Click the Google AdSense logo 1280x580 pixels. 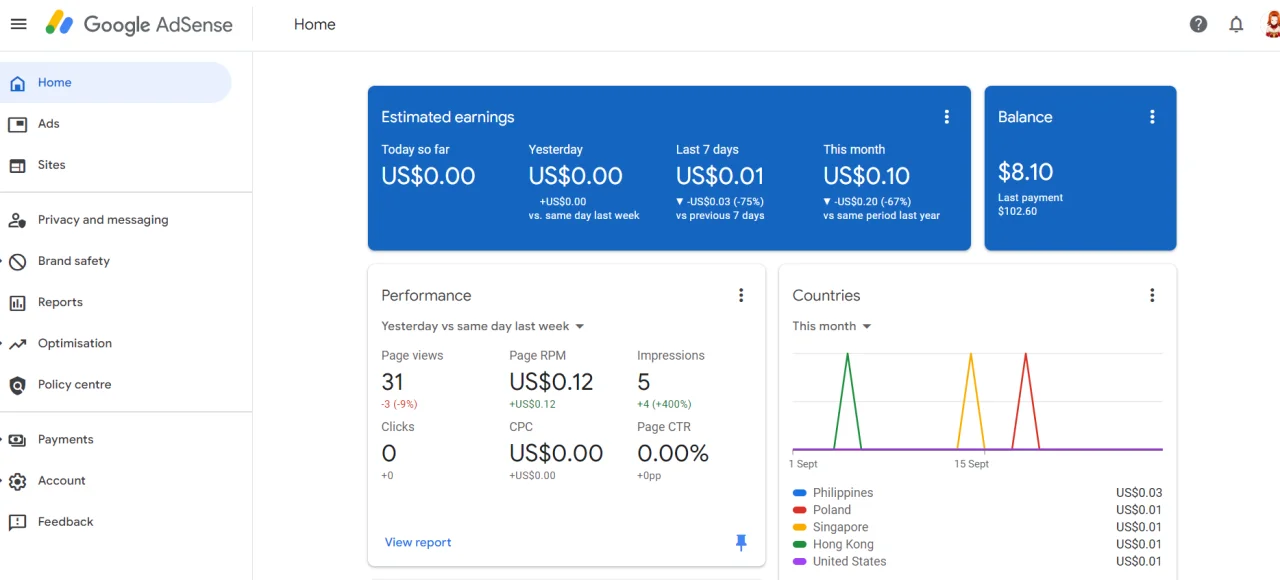[x=139, y=24]
